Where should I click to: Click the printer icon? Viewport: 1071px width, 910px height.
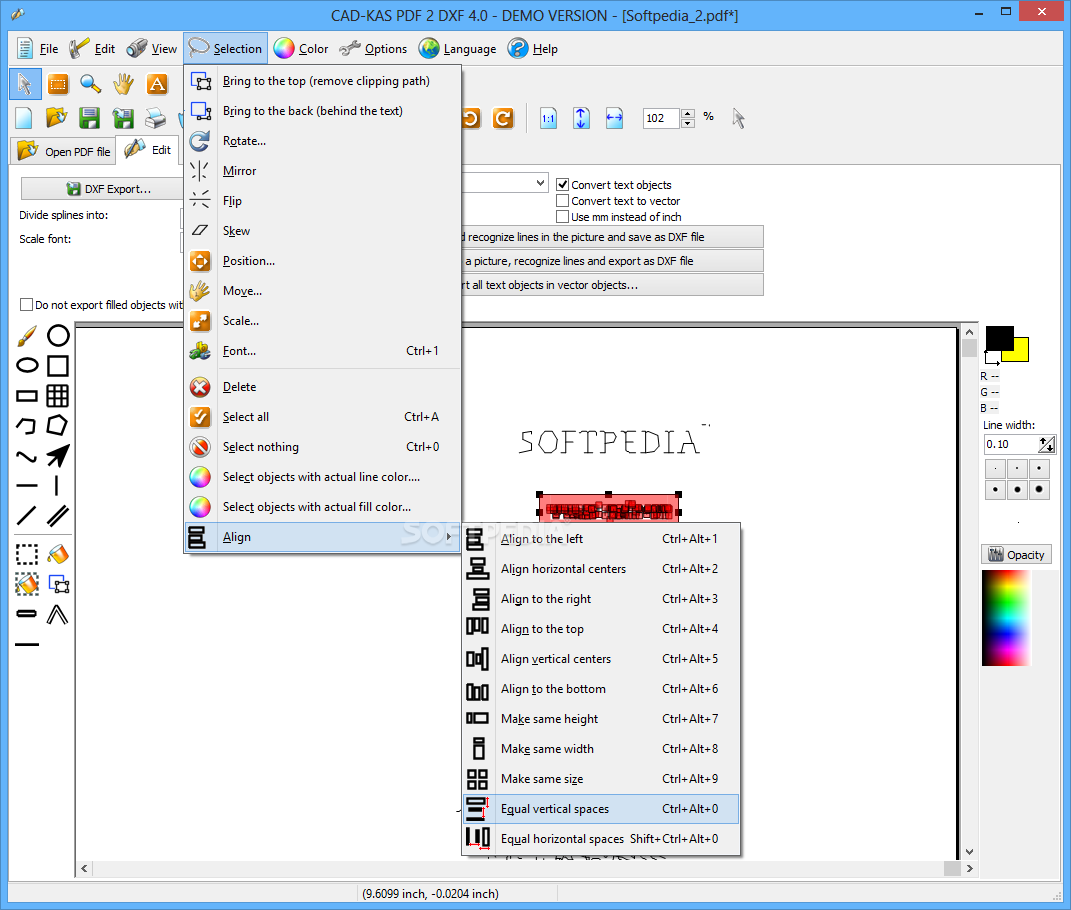pos(156,118)
